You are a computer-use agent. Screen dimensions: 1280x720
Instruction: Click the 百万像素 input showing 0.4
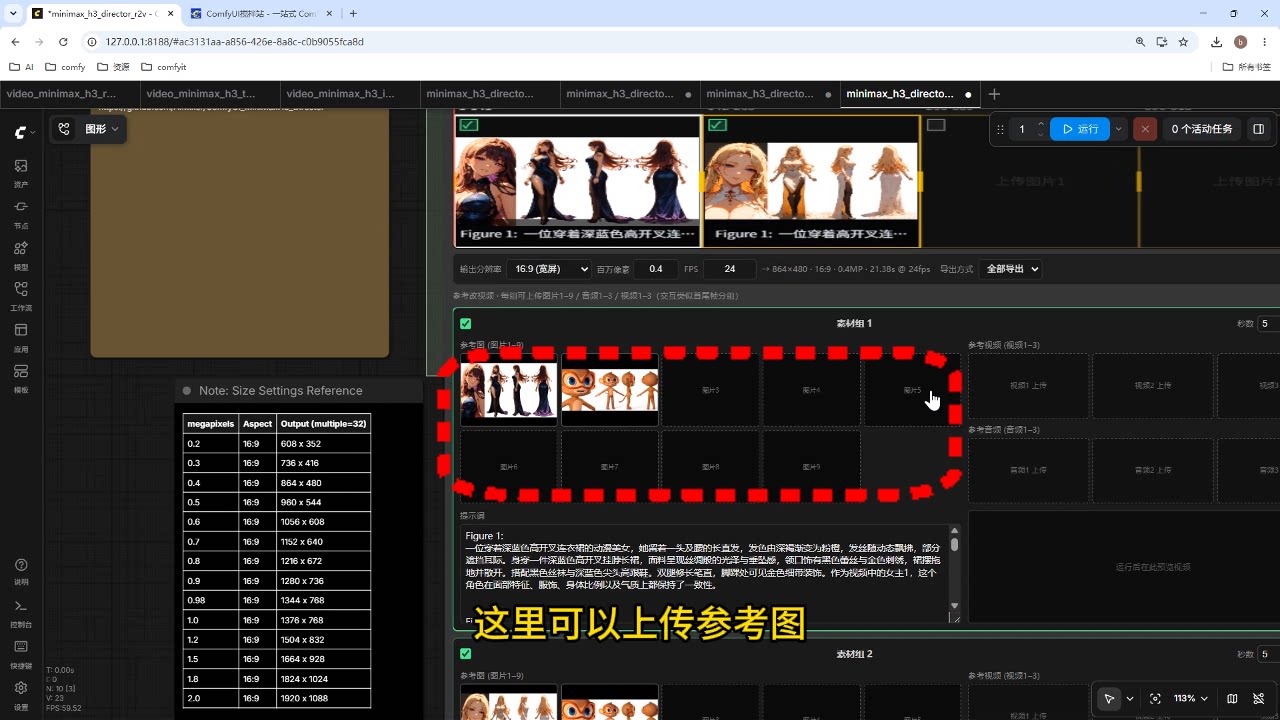(x=656, y=269)
